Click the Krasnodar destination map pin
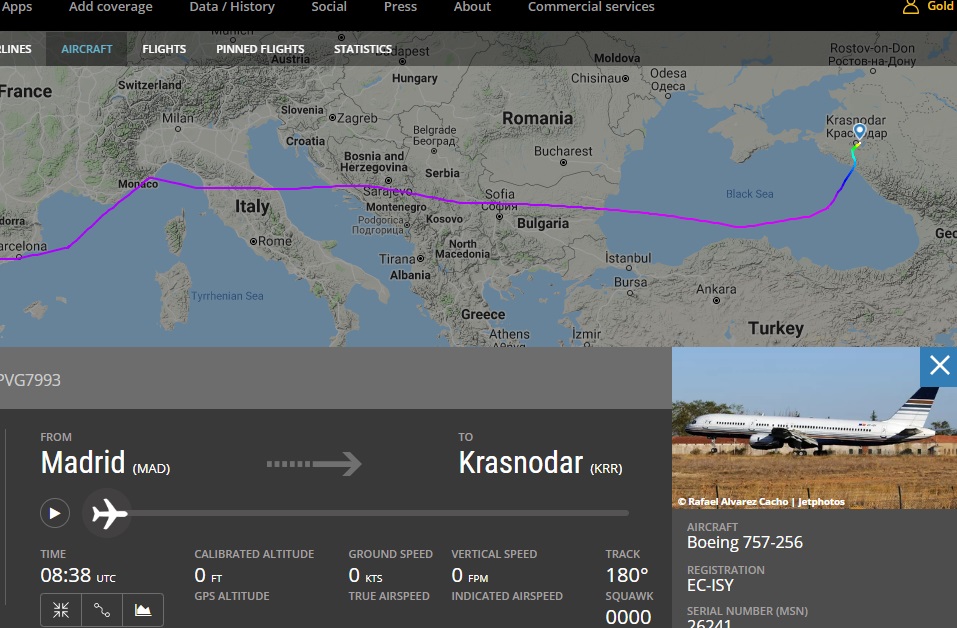Image resolution: width=957 pixels, height=628 pixels. coord(859,133)
